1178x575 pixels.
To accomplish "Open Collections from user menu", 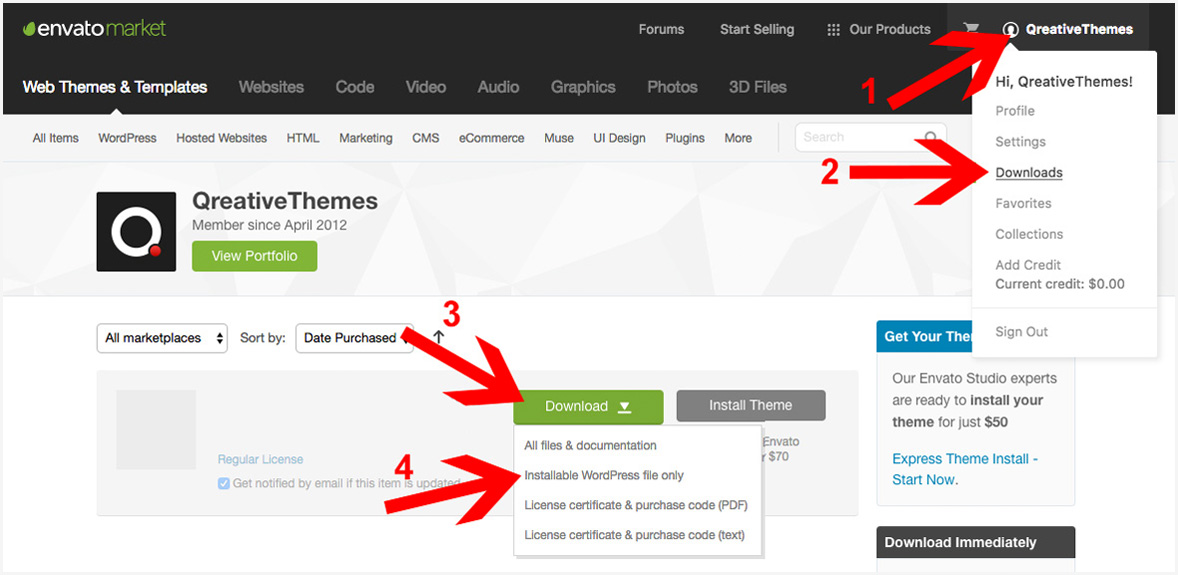I will click(x=1029, y=234).
